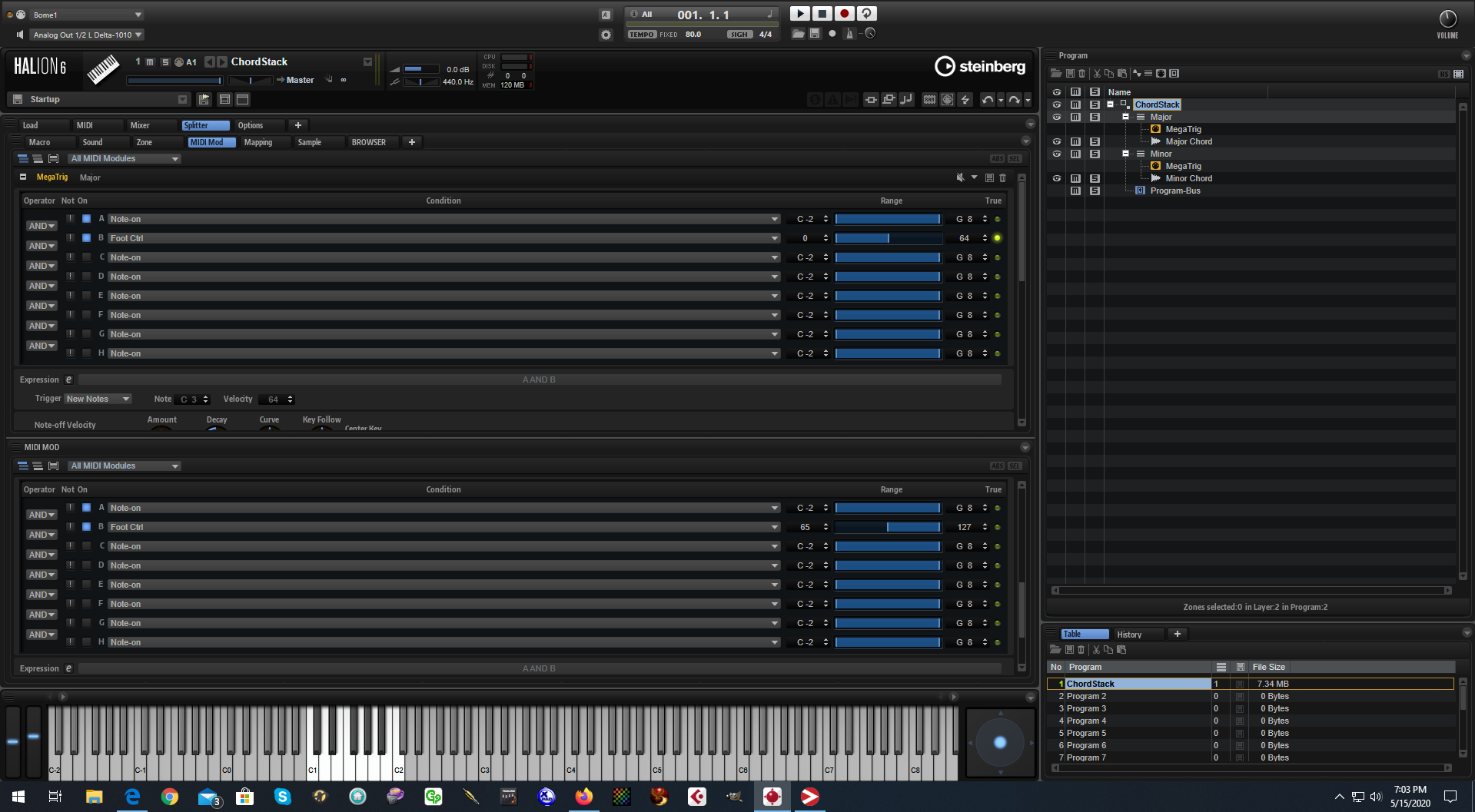Load next program with right arrow
The width and height of the screenshot is (1475, 812).
click(222, 61)
